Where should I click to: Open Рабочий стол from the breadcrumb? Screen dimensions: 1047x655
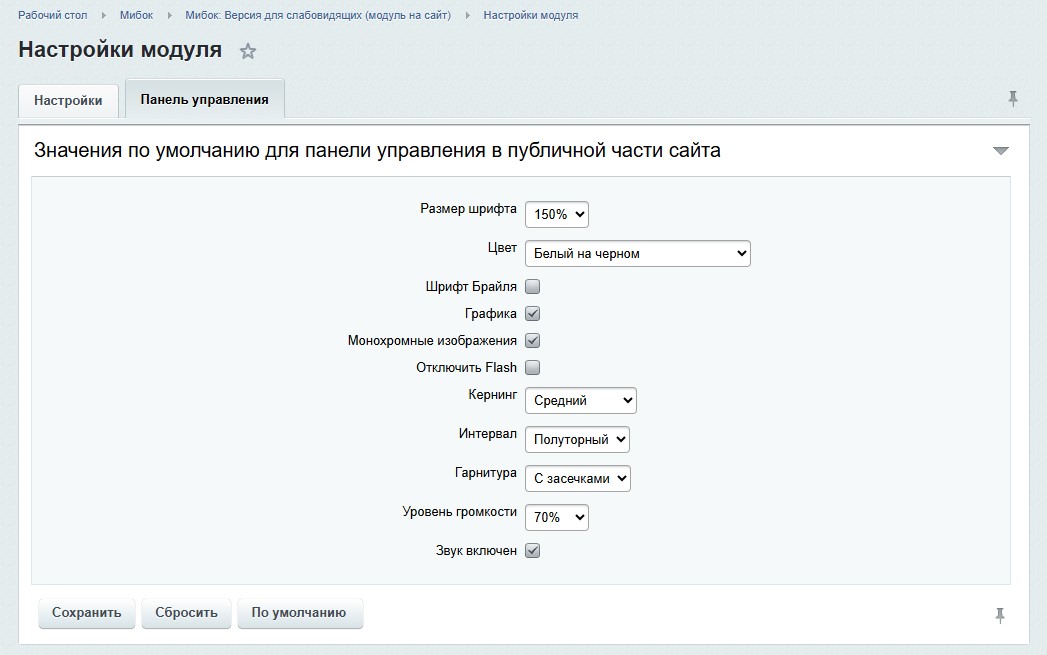click(51, 15)
